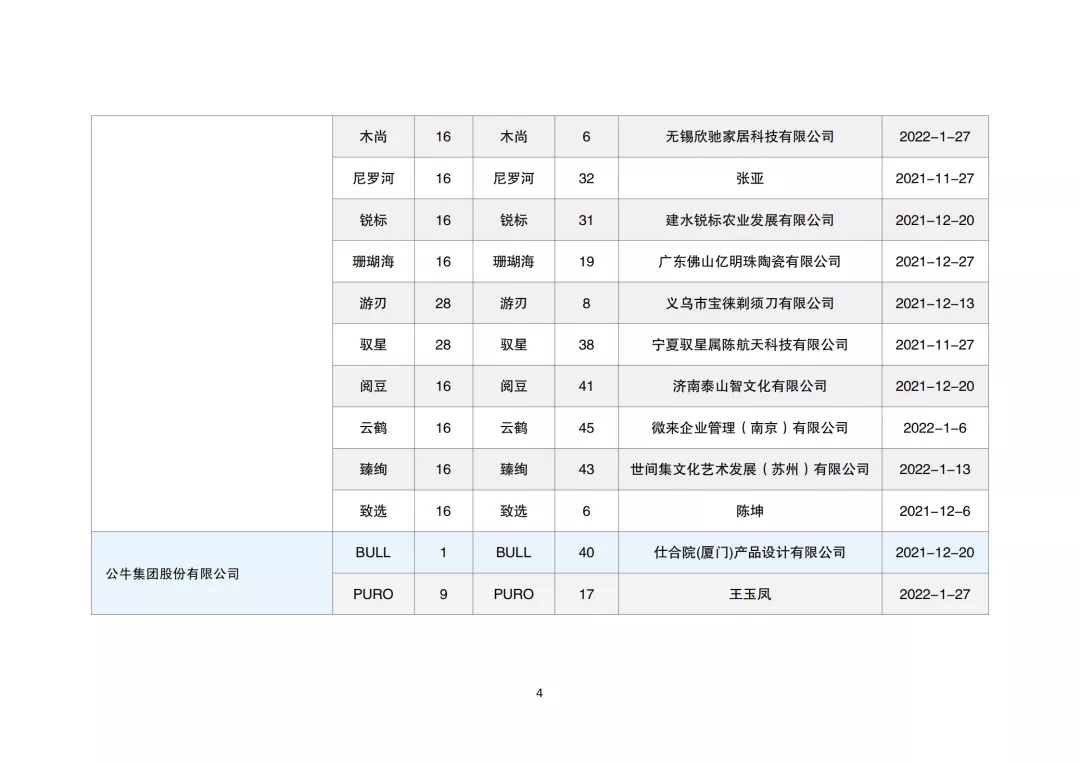Click the leftmost BULL trademark cell
The image size is (1080, 763).
tap(373, 552)
